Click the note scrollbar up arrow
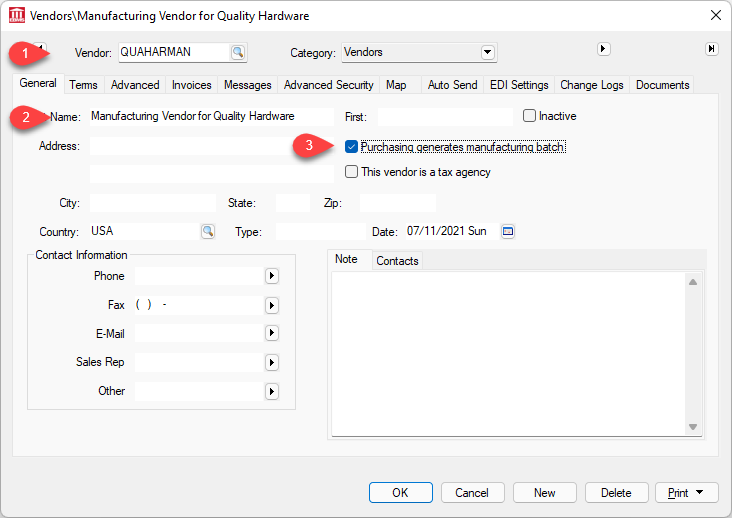732x518 pixels. click(693, 282)
